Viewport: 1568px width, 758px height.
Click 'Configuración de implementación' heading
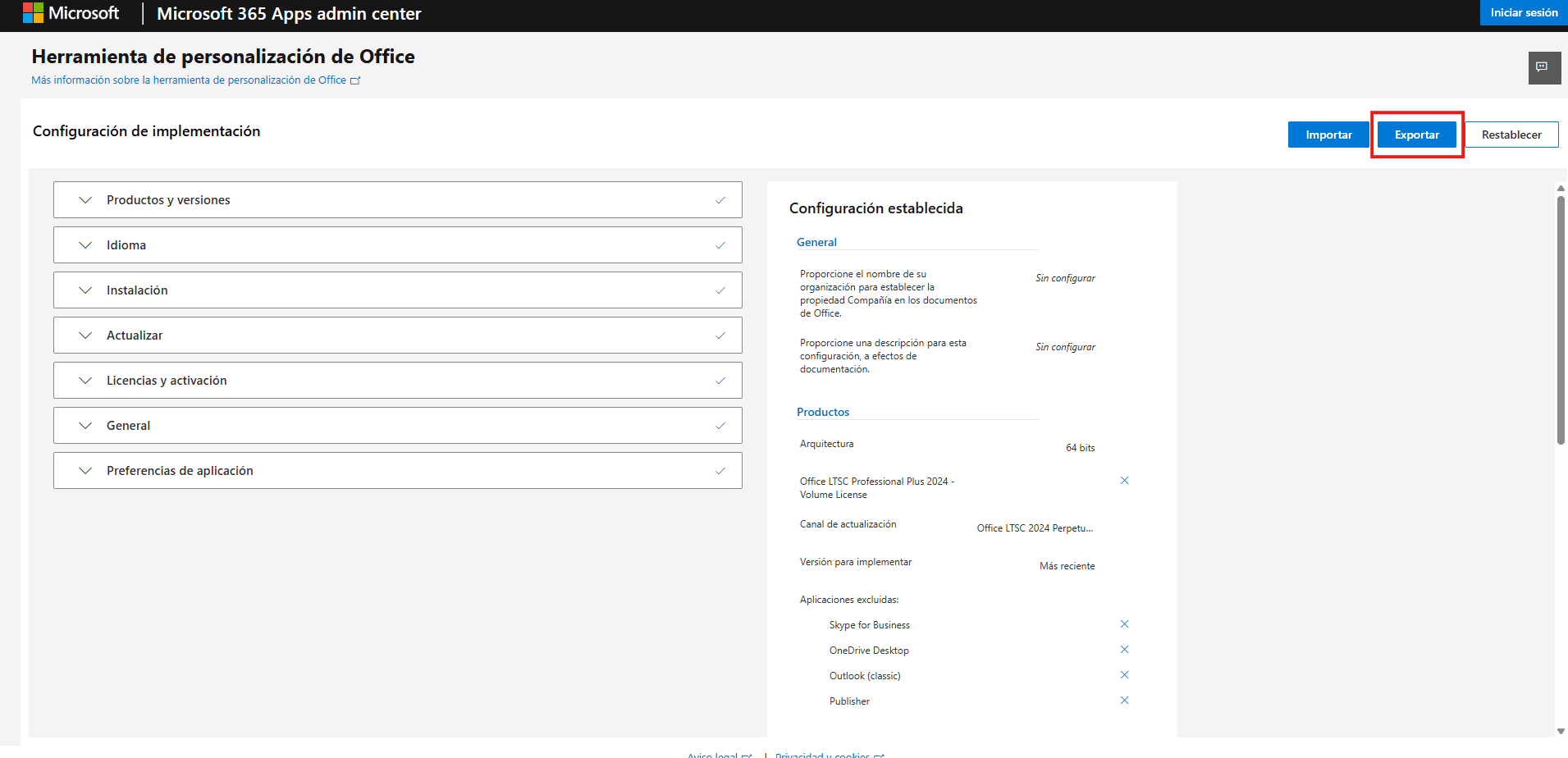pyautogui.click(x=147, y=131)
